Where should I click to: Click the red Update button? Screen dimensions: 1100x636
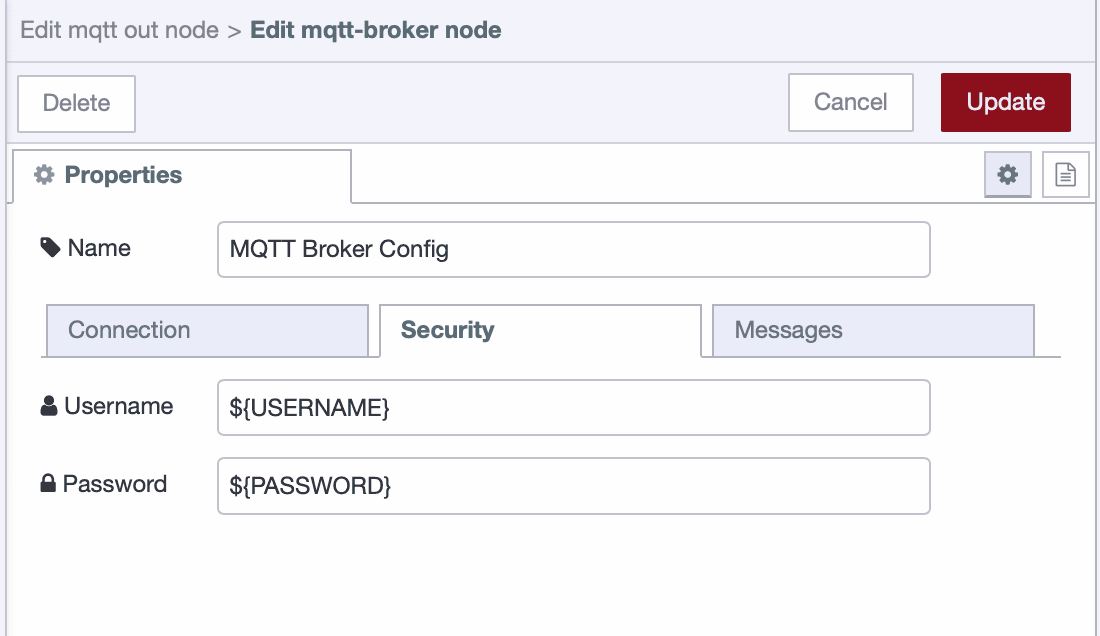1005,102
